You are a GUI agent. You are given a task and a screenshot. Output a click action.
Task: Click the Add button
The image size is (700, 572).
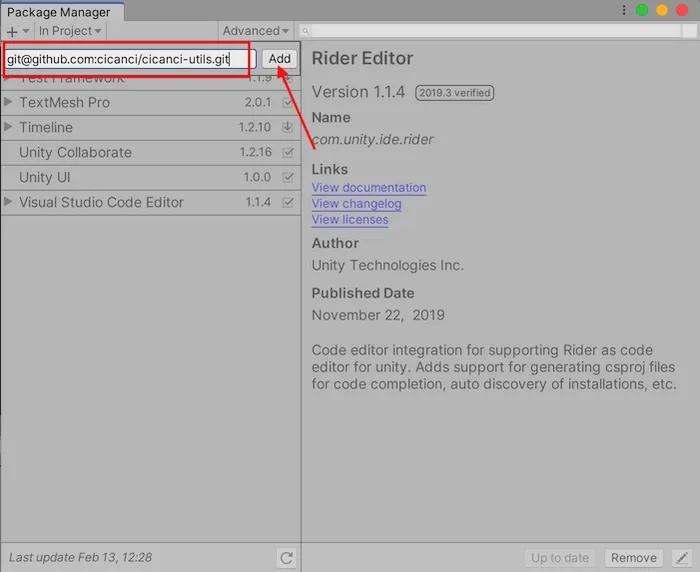pyautogui.click(x=279, y=59)
